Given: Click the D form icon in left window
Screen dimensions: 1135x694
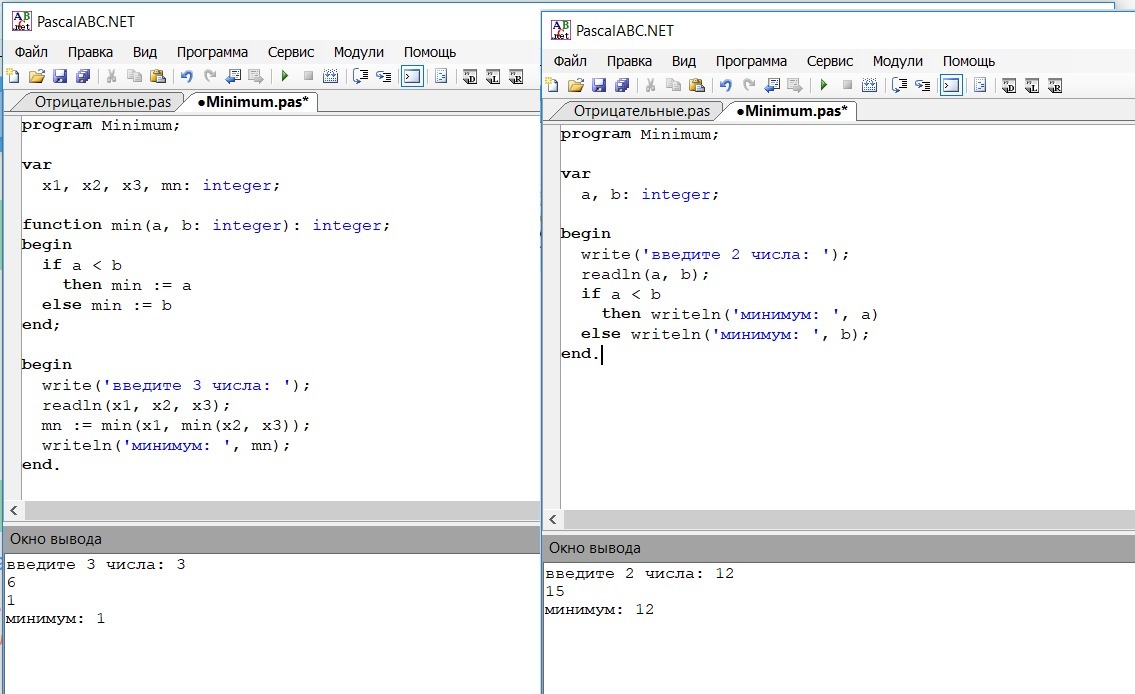Looking at the screenshot, I should pyautogui.click(x=470, y=76).
